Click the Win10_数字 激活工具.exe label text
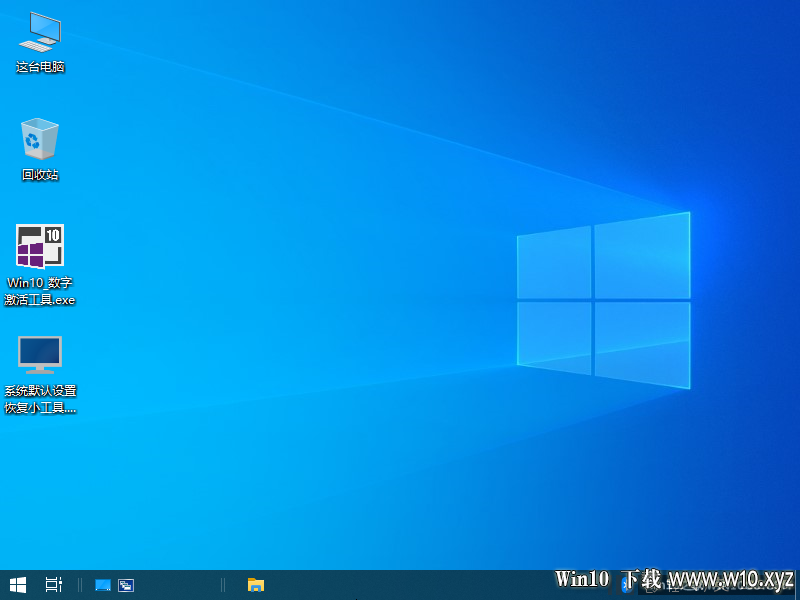800x600 pixels. 40,291
